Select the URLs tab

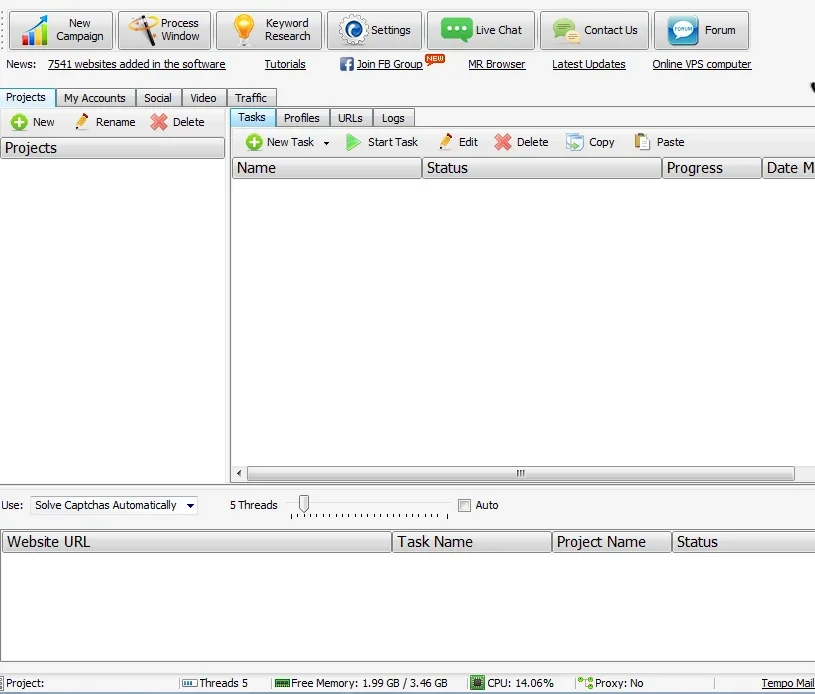point(350,118)
